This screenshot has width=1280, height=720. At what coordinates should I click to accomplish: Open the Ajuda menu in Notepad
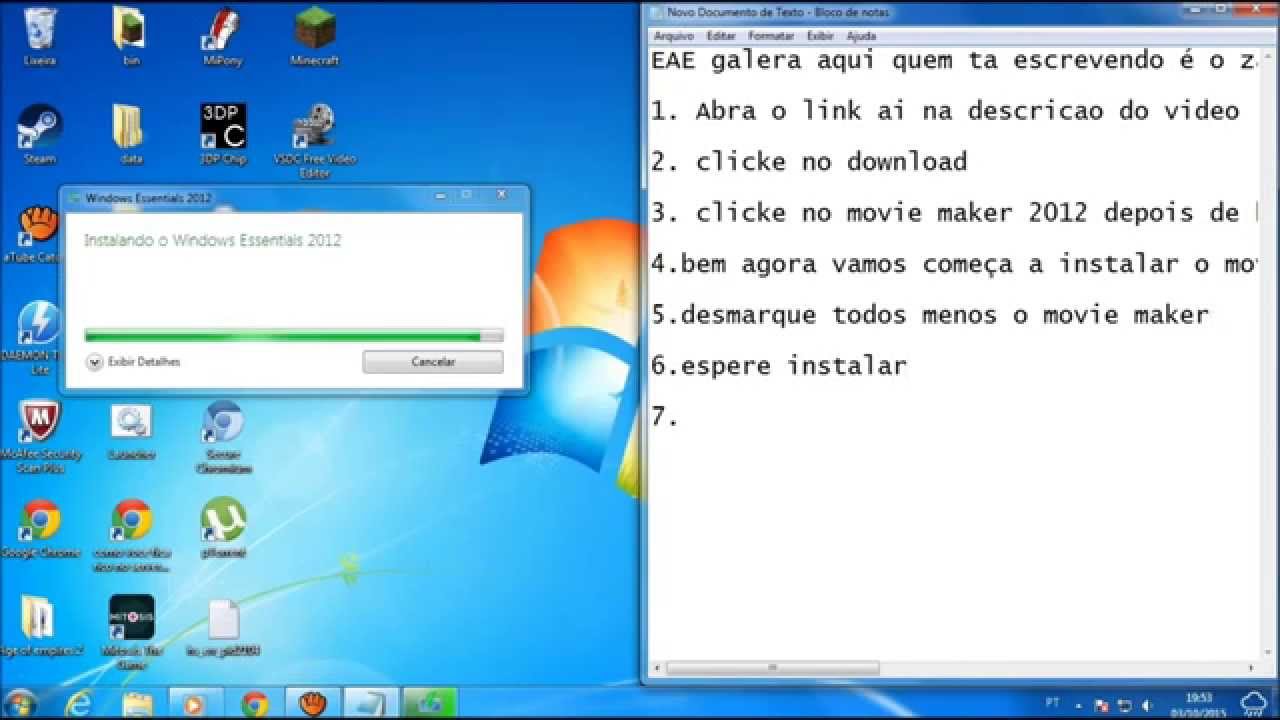click(x=861, y=36)
